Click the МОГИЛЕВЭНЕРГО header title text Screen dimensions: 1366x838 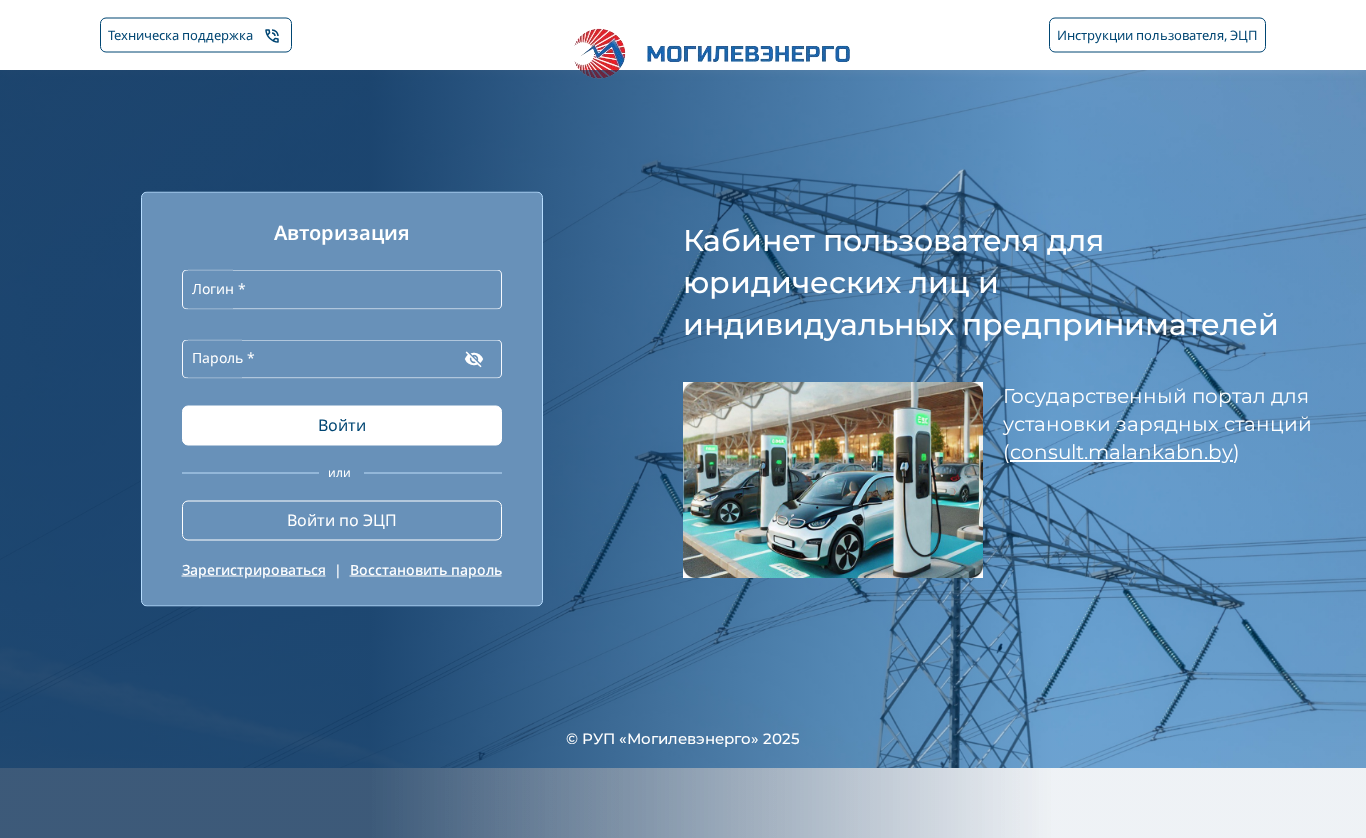click(748, 54)
